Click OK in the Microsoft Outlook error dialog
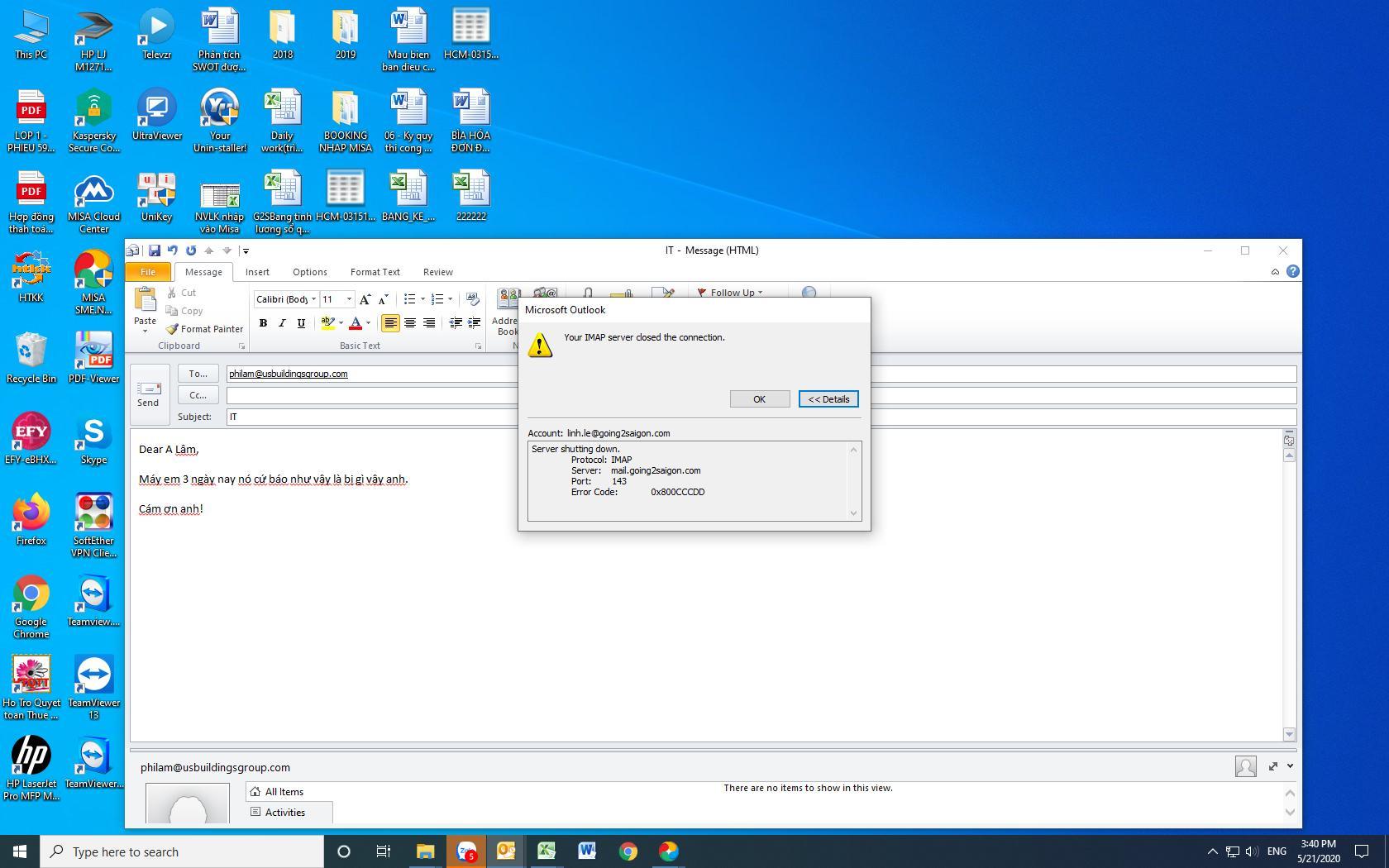 coord(759,399)
